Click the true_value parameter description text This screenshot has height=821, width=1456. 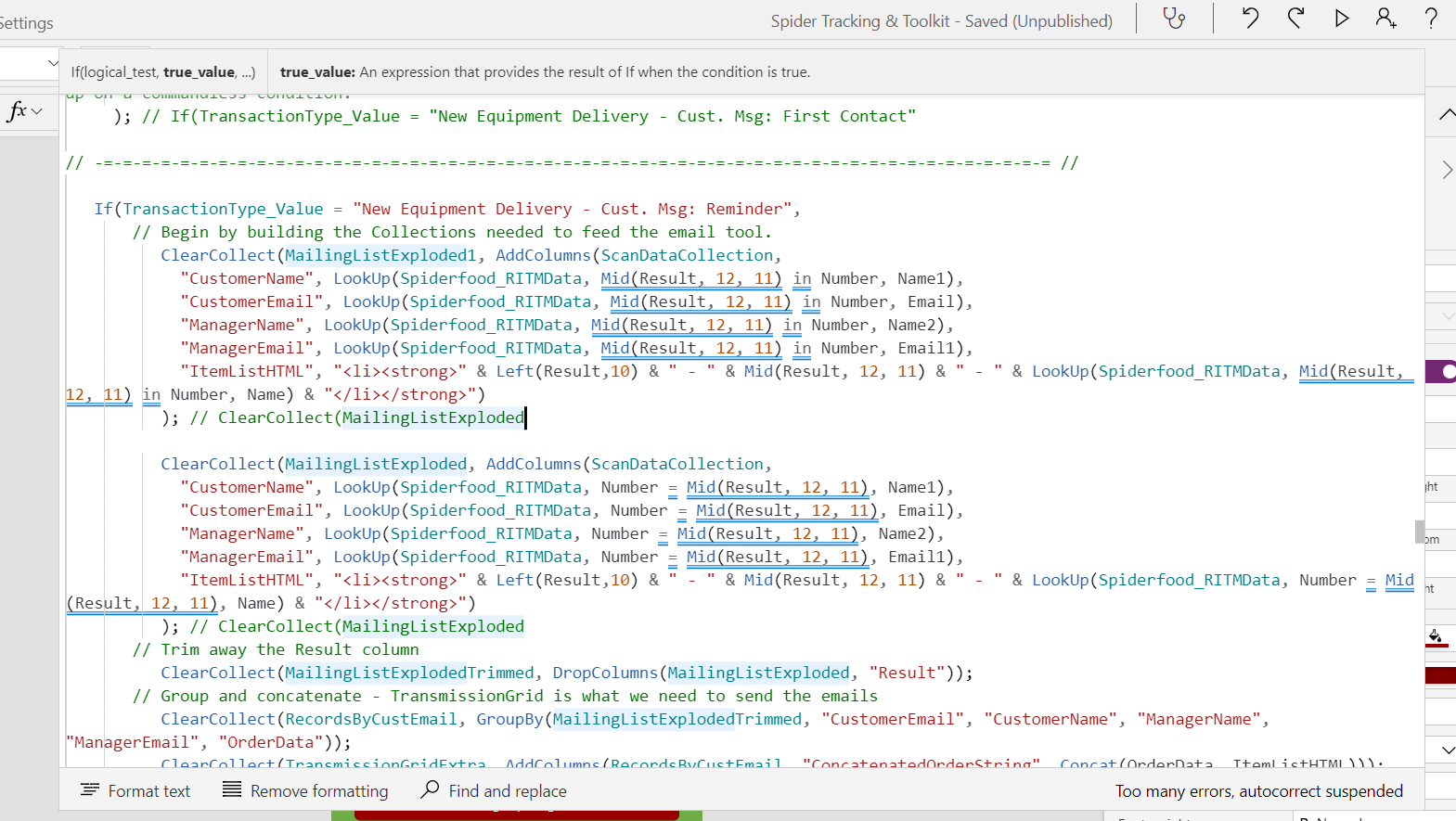546,71
